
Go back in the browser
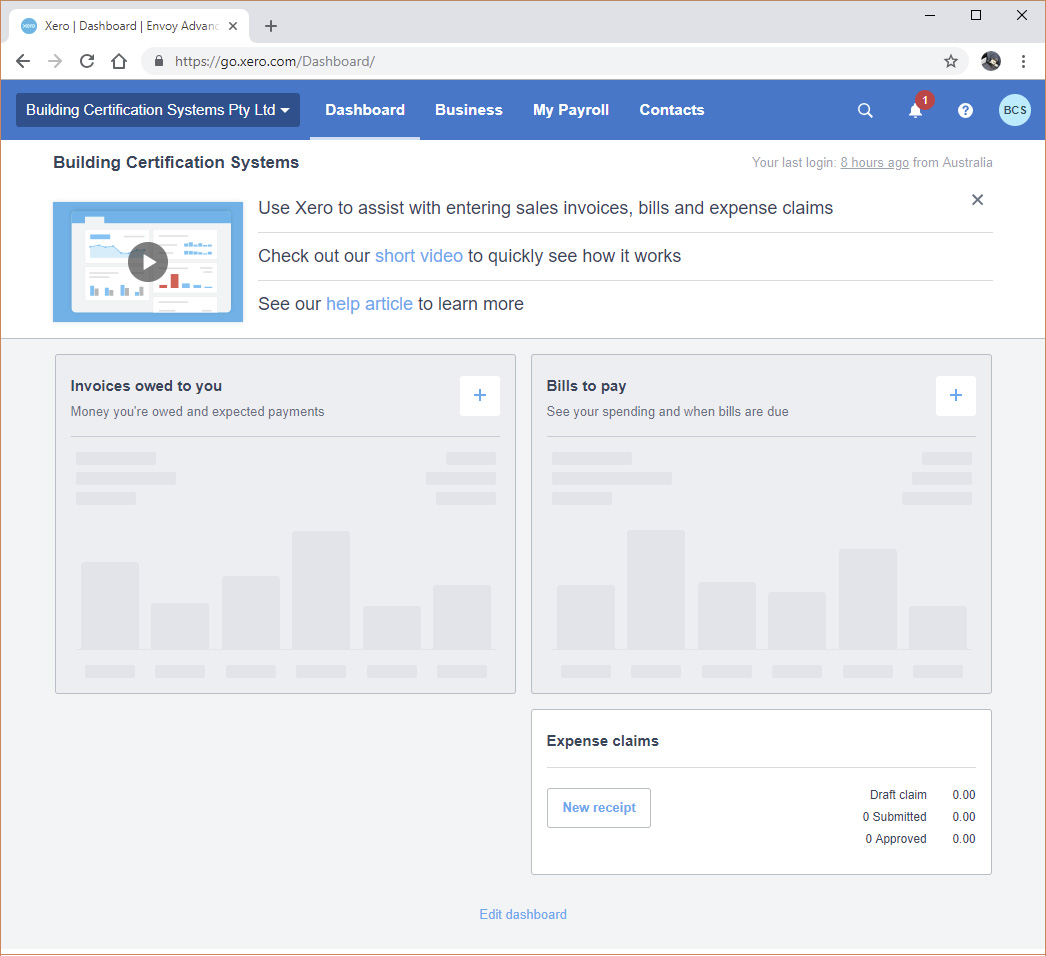(23, 61)
